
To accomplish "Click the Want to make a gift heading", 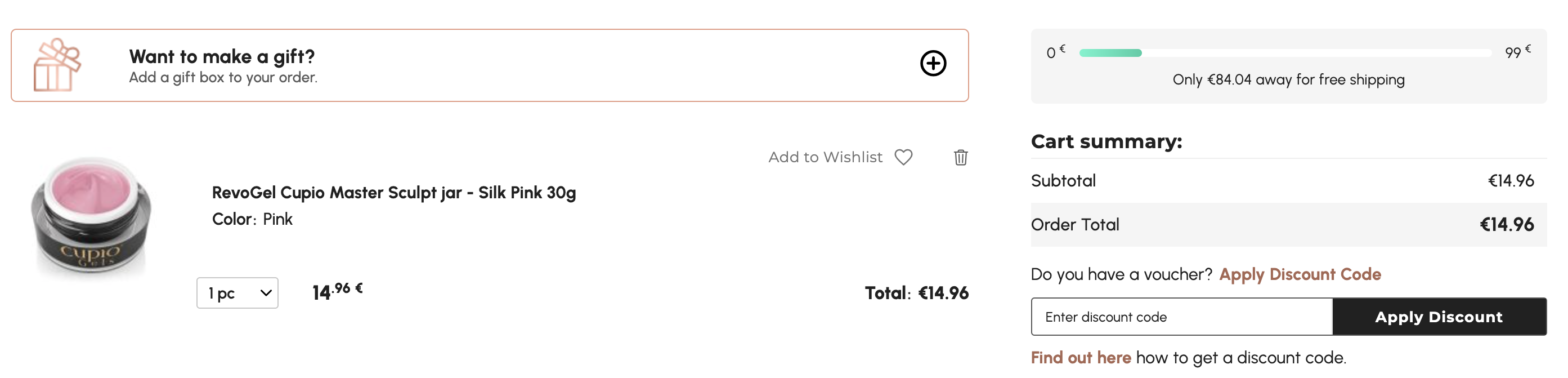I will (x=222, y=57).
